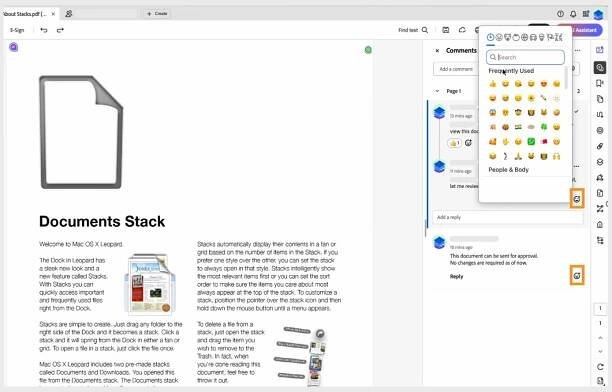Screen dimensions: 612x392
Task: Pick the green phone emoji
Action: pos(531,141)
